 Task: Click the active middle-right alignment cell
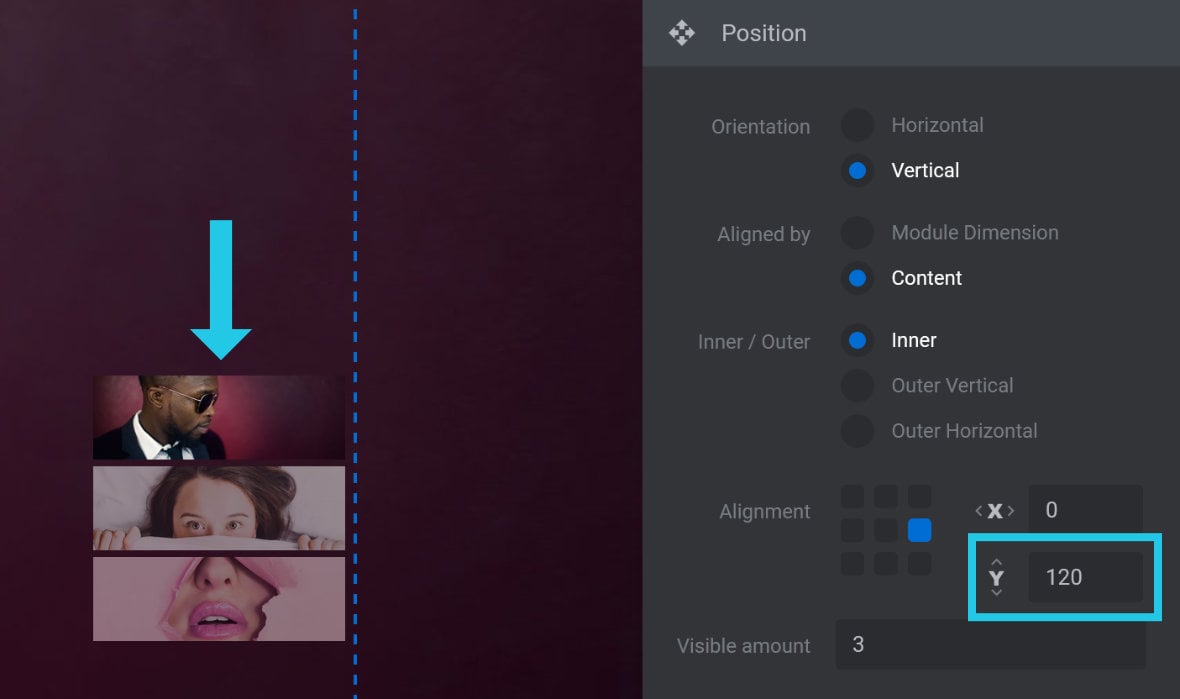pyautogui.click(x=920, y=530)
